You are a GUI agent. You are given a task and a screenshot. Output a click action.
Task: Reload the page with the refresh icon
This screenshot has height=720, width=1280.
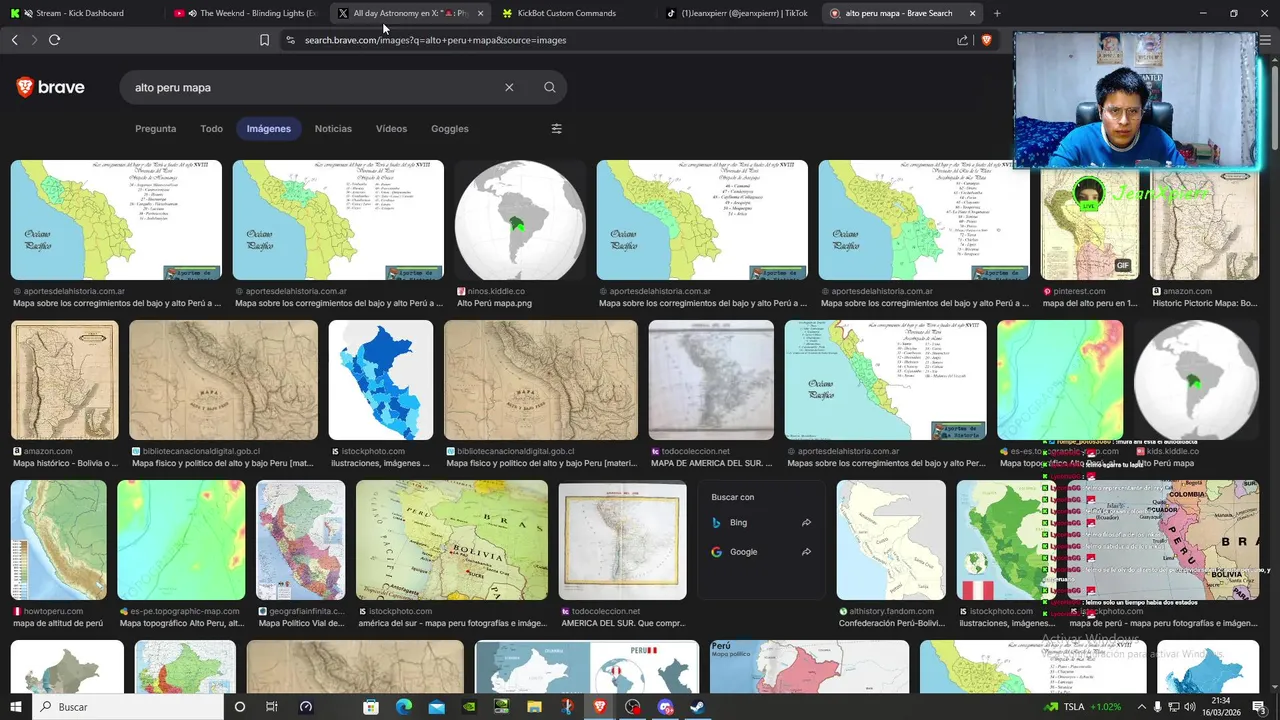(x=54, y=40)
